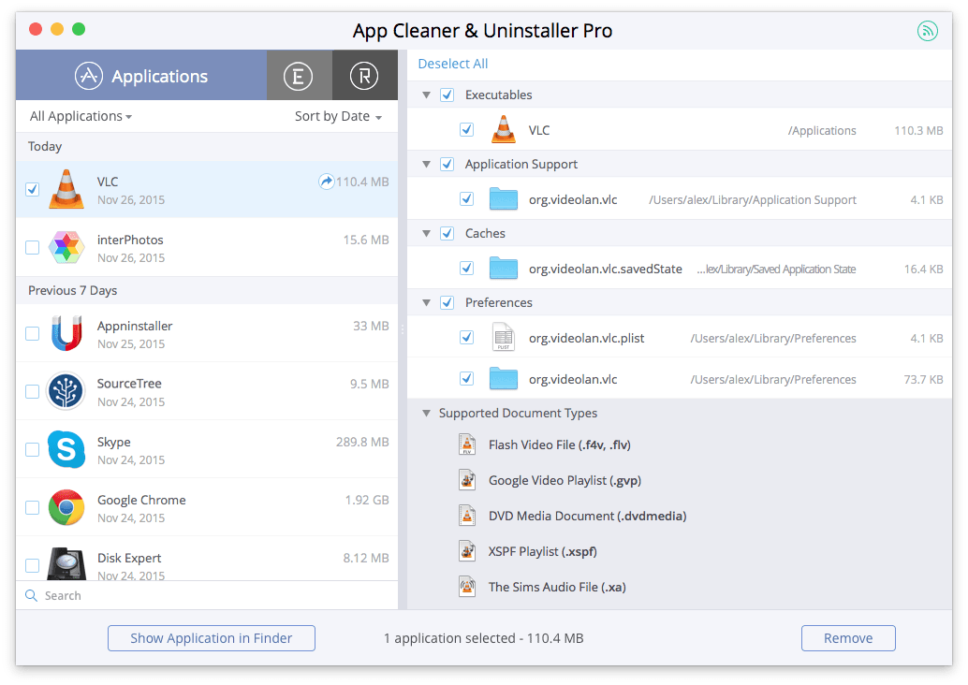Click the folder icon of the 73.7 KB Preferences item
The height and width of the screenshot is (685, 968).
pyautogui.click(x=503, y=378)
